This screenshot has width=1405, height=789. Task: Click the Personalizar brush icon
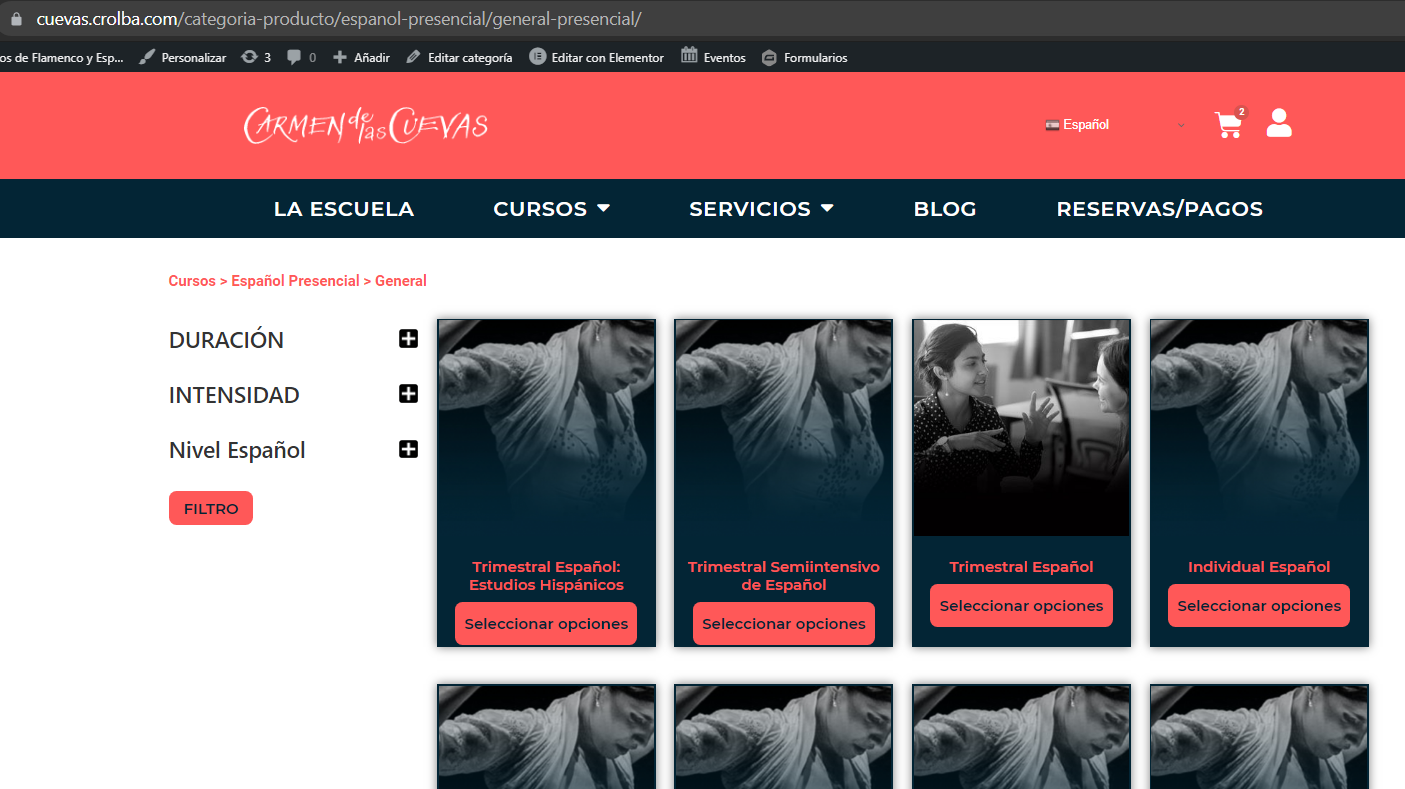click(x=147, y=58)
